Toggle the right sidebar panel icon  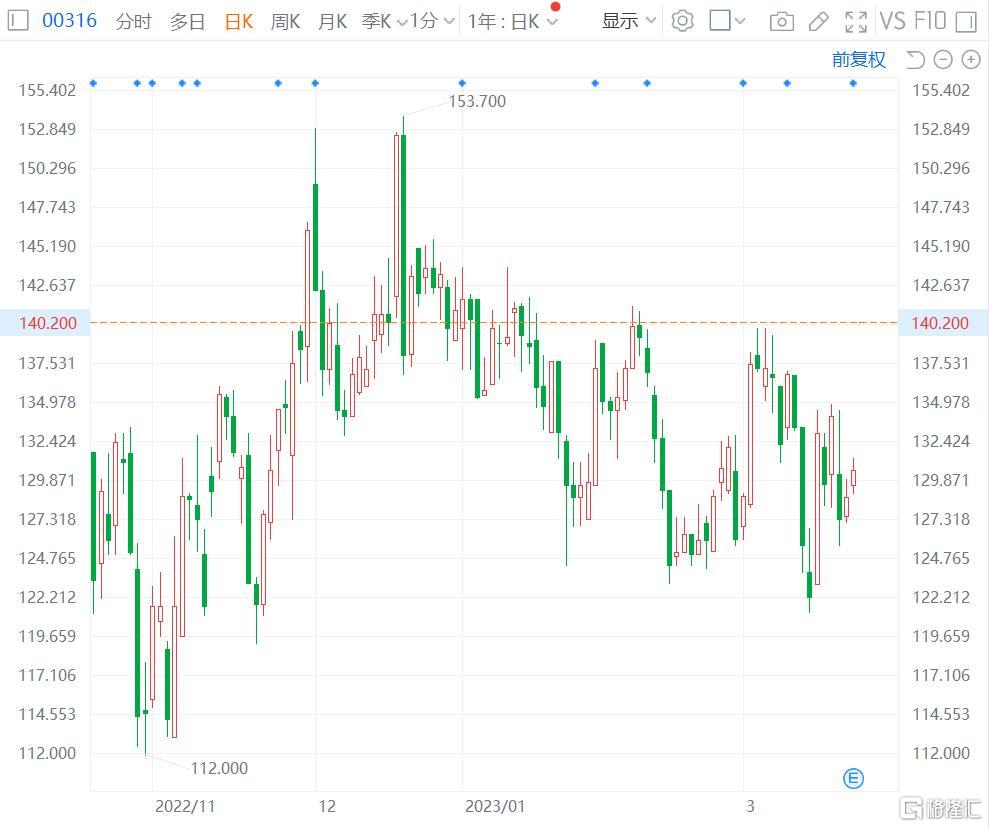click(966, 21)
